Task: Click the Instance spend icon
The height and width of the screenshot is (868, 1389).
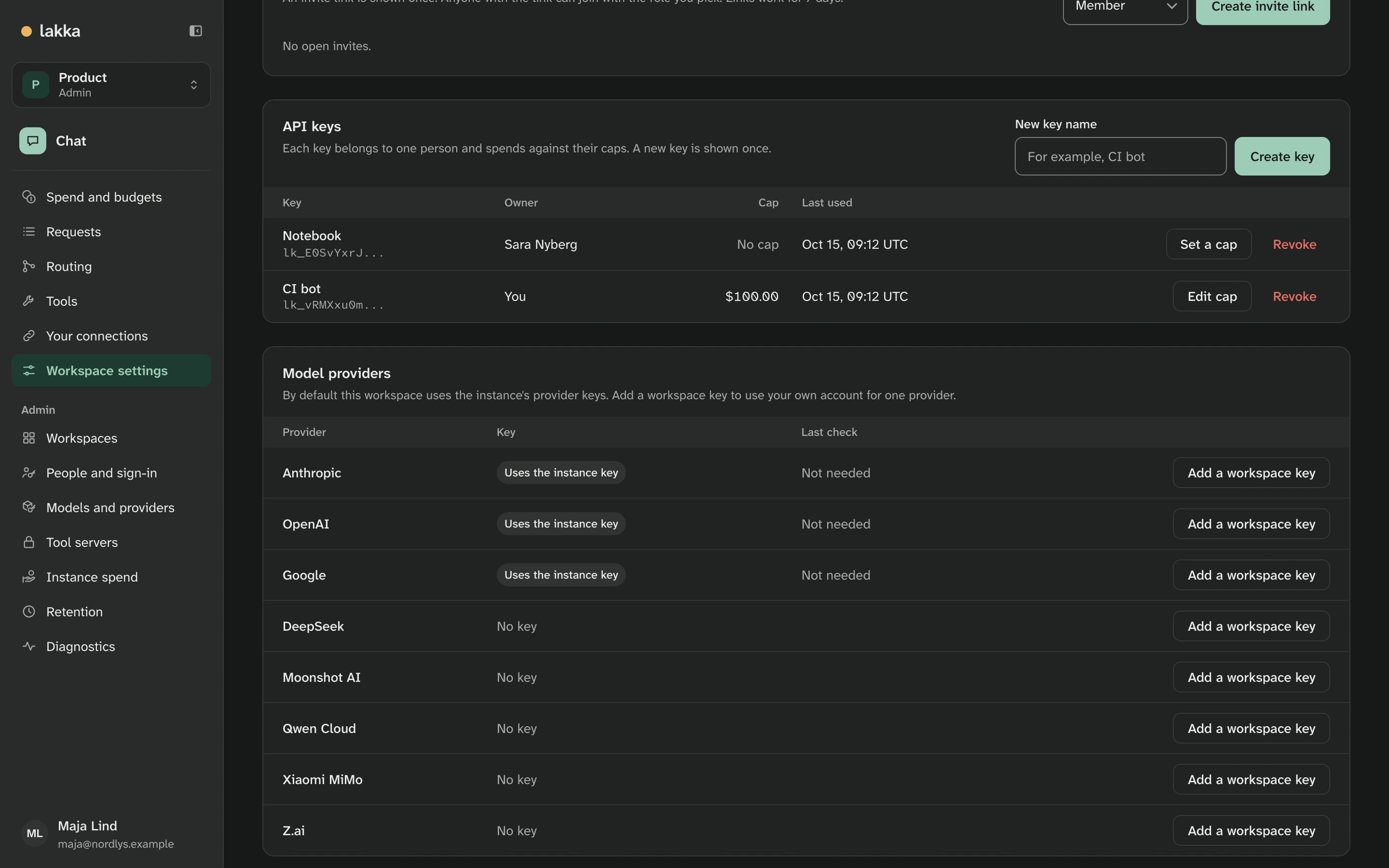Action: (29, 577)
